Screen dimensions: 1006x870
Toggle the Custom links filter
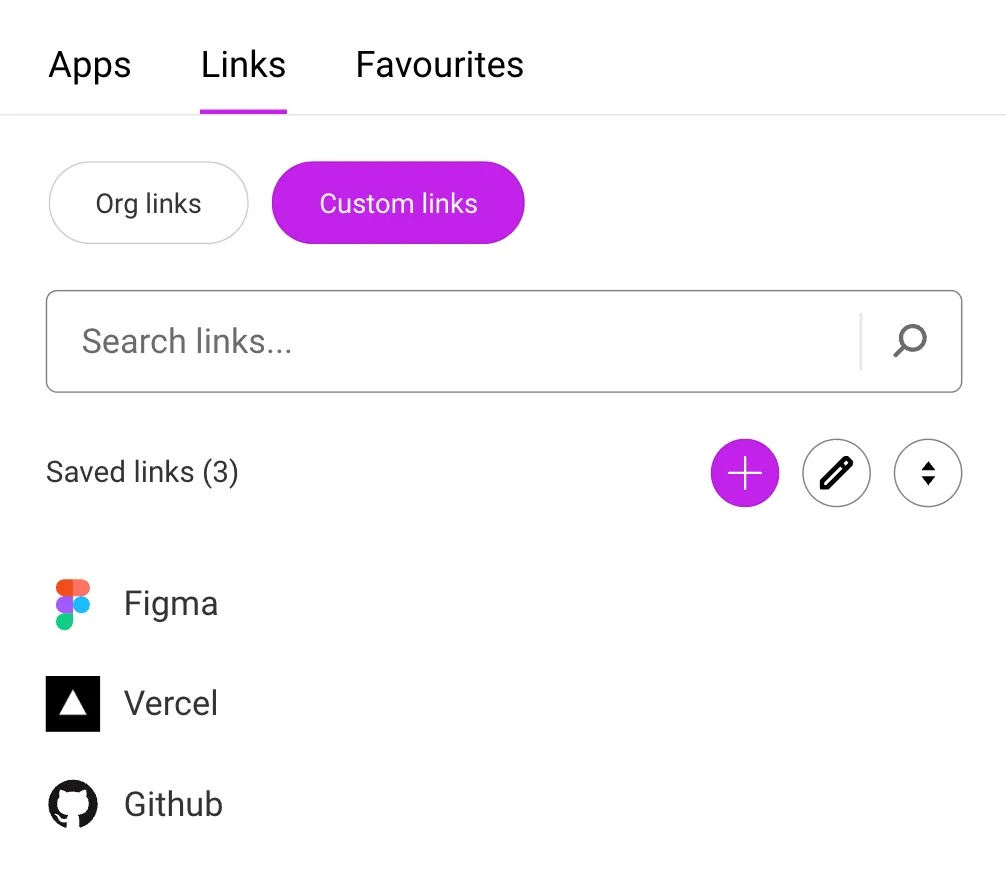(x=397, y=203)
